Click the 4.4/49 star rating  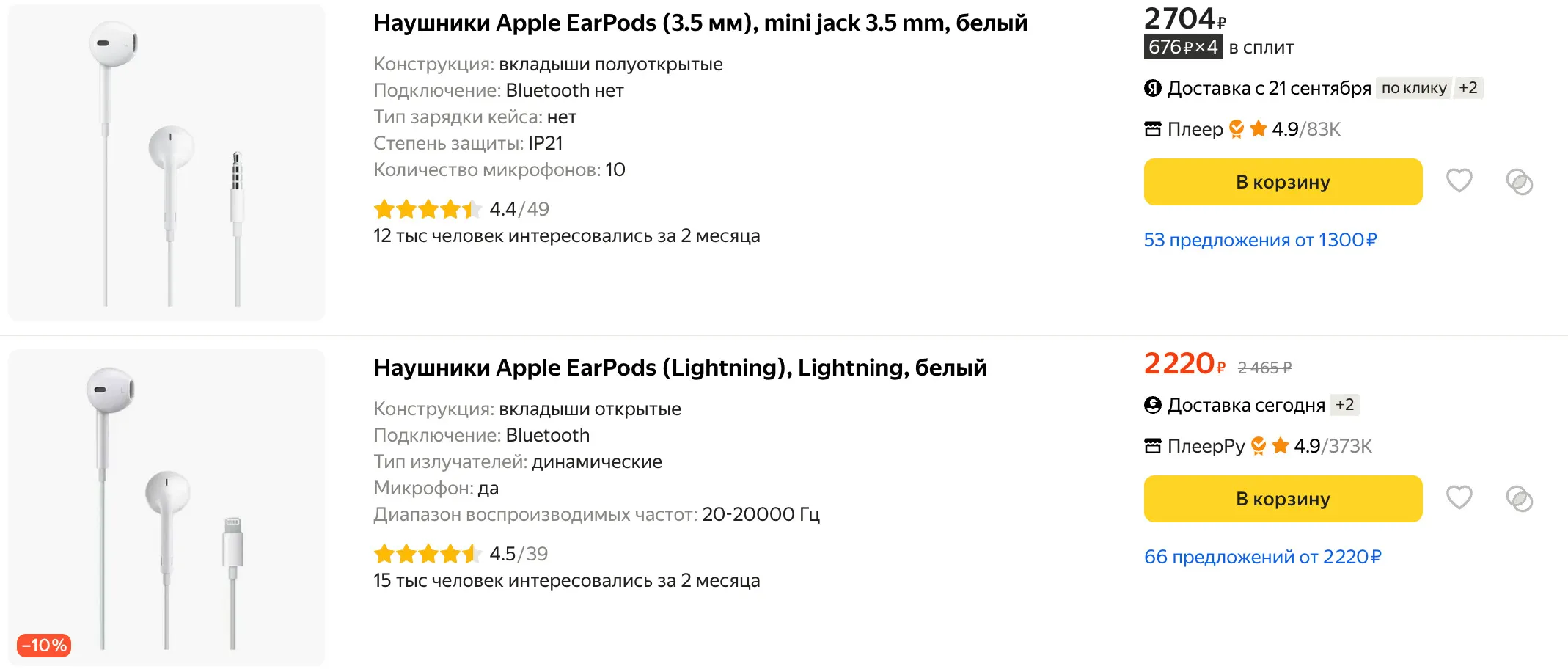pos(461,210)
